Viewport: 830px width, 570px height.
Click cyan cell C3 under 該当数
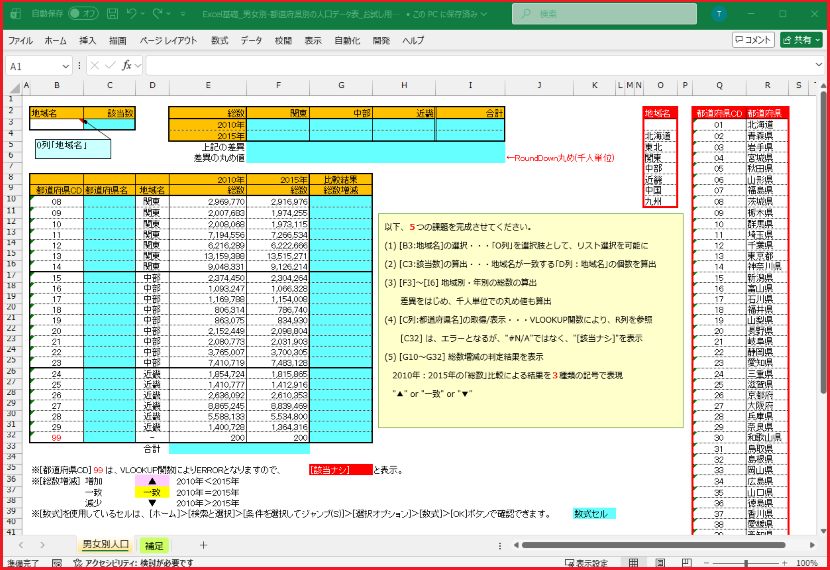click(110, 124)
